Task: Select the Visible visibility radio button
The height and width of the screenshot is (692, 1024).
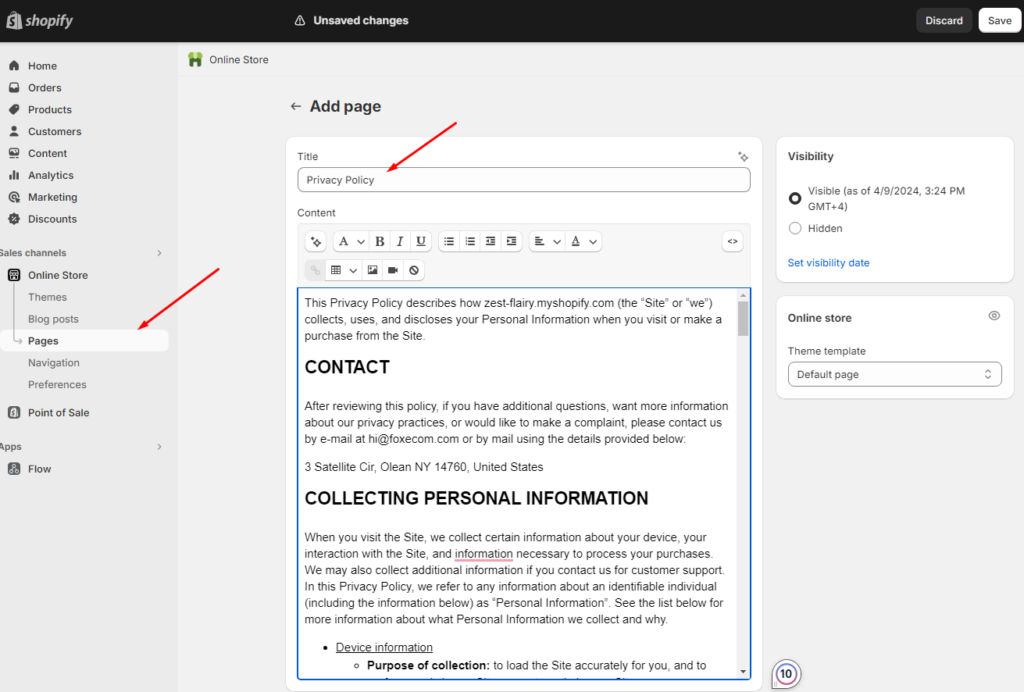Action: tap(795, 191)
